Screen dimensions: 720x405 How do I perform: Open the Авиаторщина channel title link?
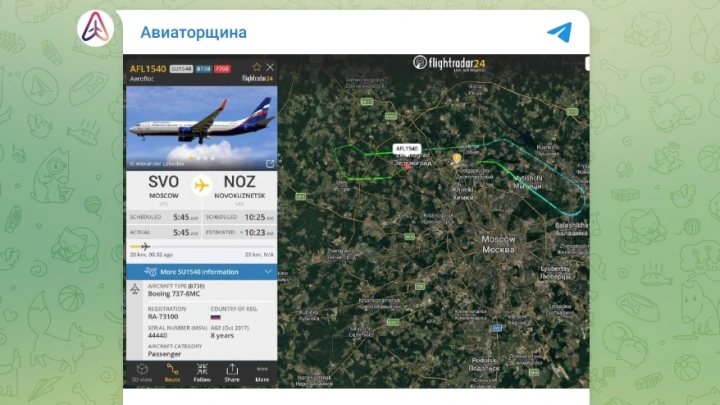(x=193, y=33)
